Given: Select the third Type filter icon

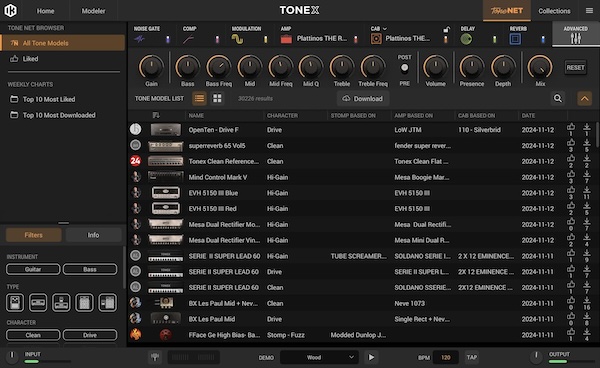Looking at the screenshot, I should coord(61,303).
